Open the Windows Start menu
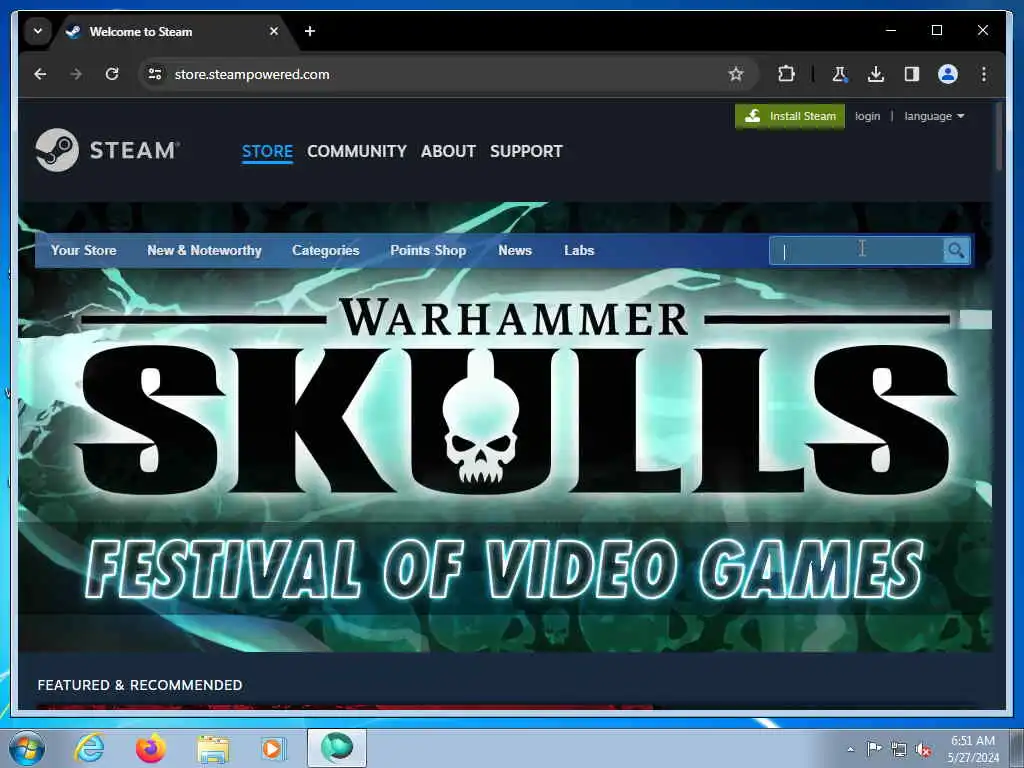 27,748
